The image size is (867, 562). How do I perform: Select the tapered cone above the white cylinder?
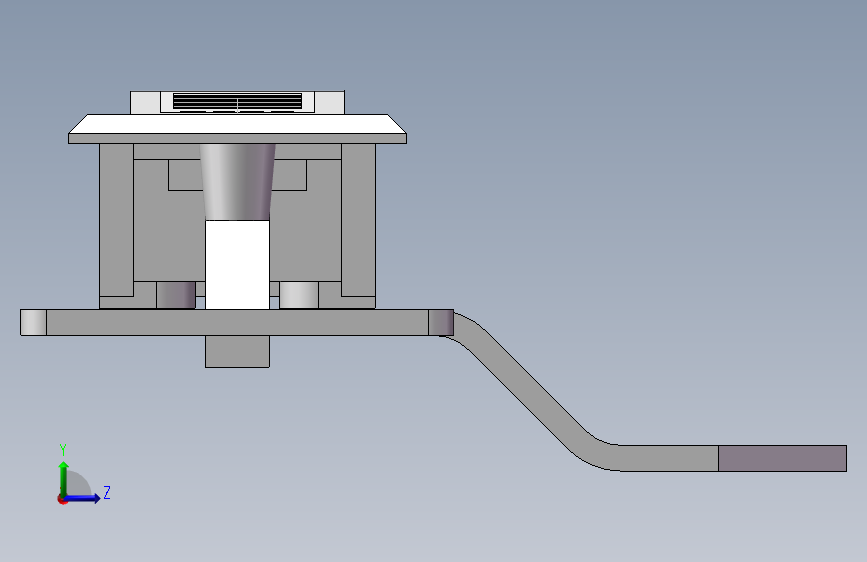point(237,182)
